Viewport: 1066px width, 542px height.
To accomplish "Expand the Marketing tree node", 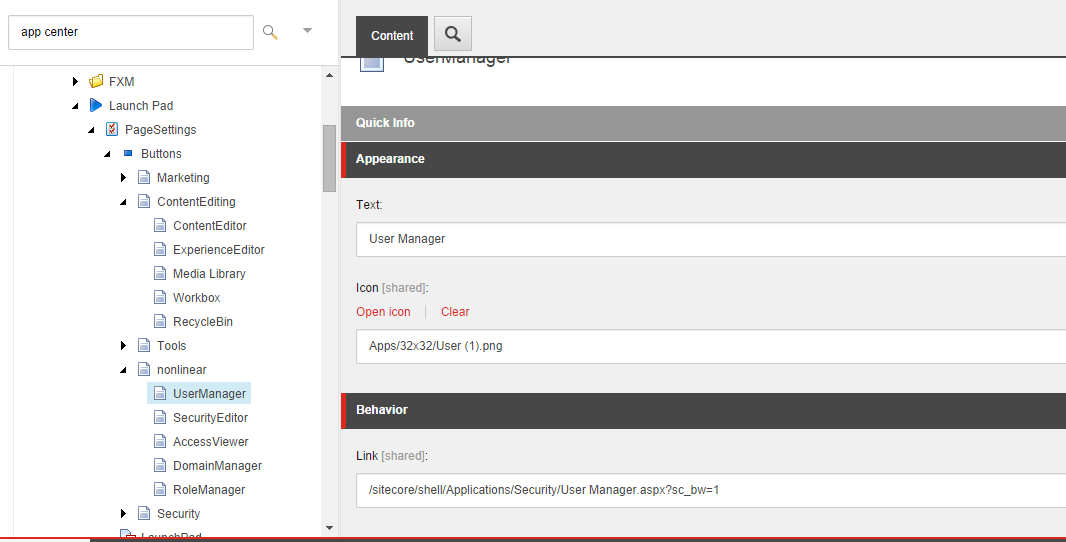I will pos(123,177).
